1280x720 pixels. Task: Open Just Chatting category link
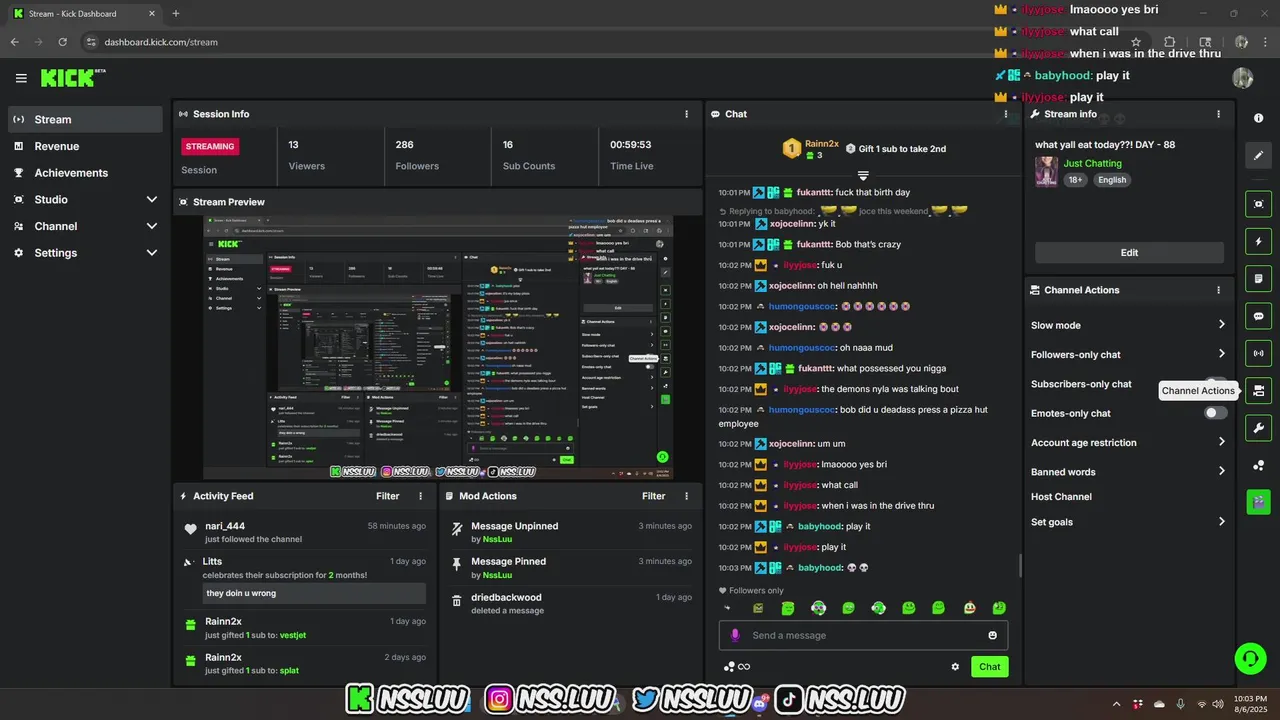[1092, 163]
